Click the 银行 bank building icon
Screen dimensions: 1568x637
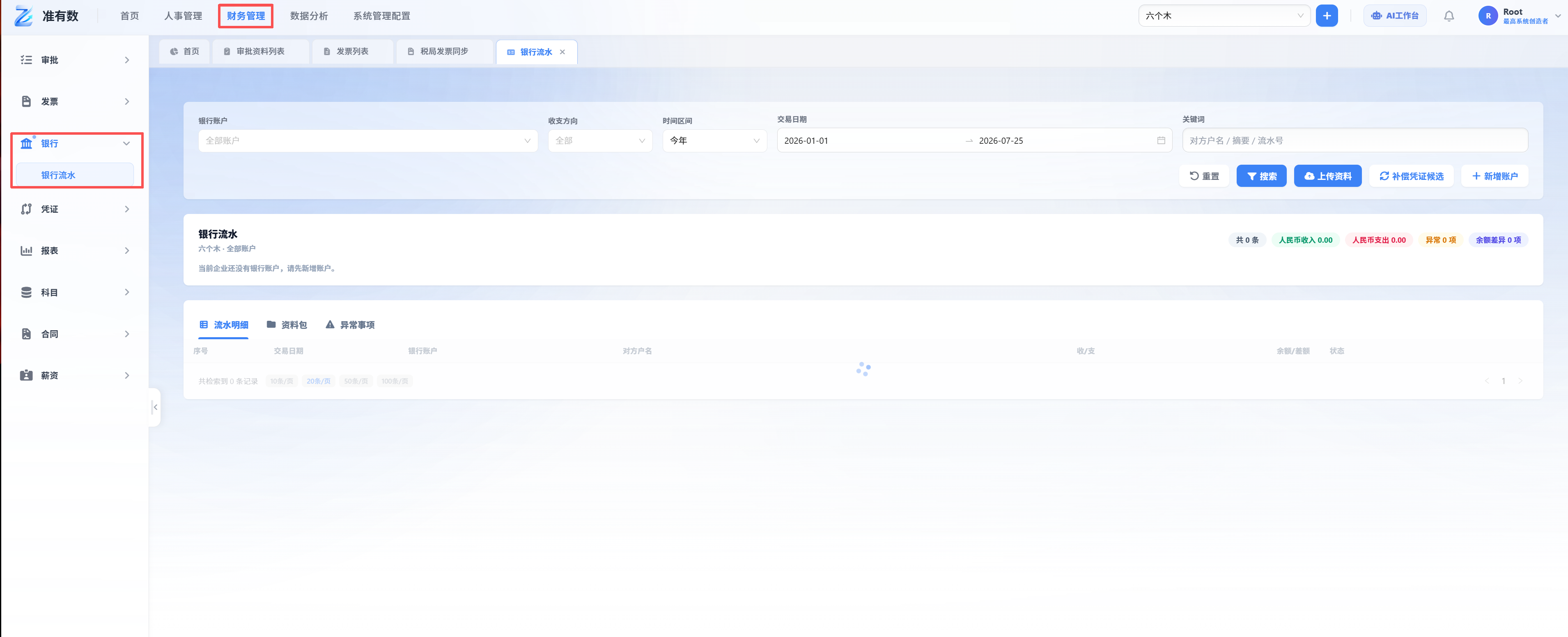click(x=26, y=143)
